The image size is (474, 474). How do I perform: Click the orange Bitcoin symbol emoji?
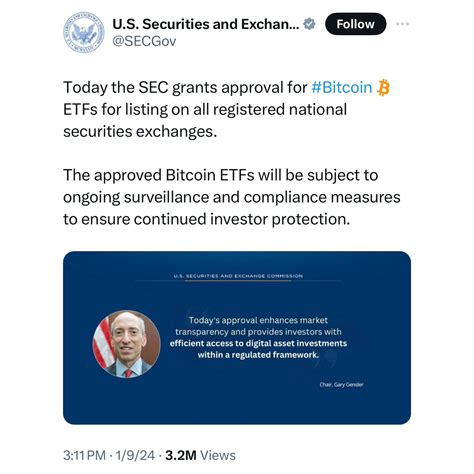tap(383, 88)
